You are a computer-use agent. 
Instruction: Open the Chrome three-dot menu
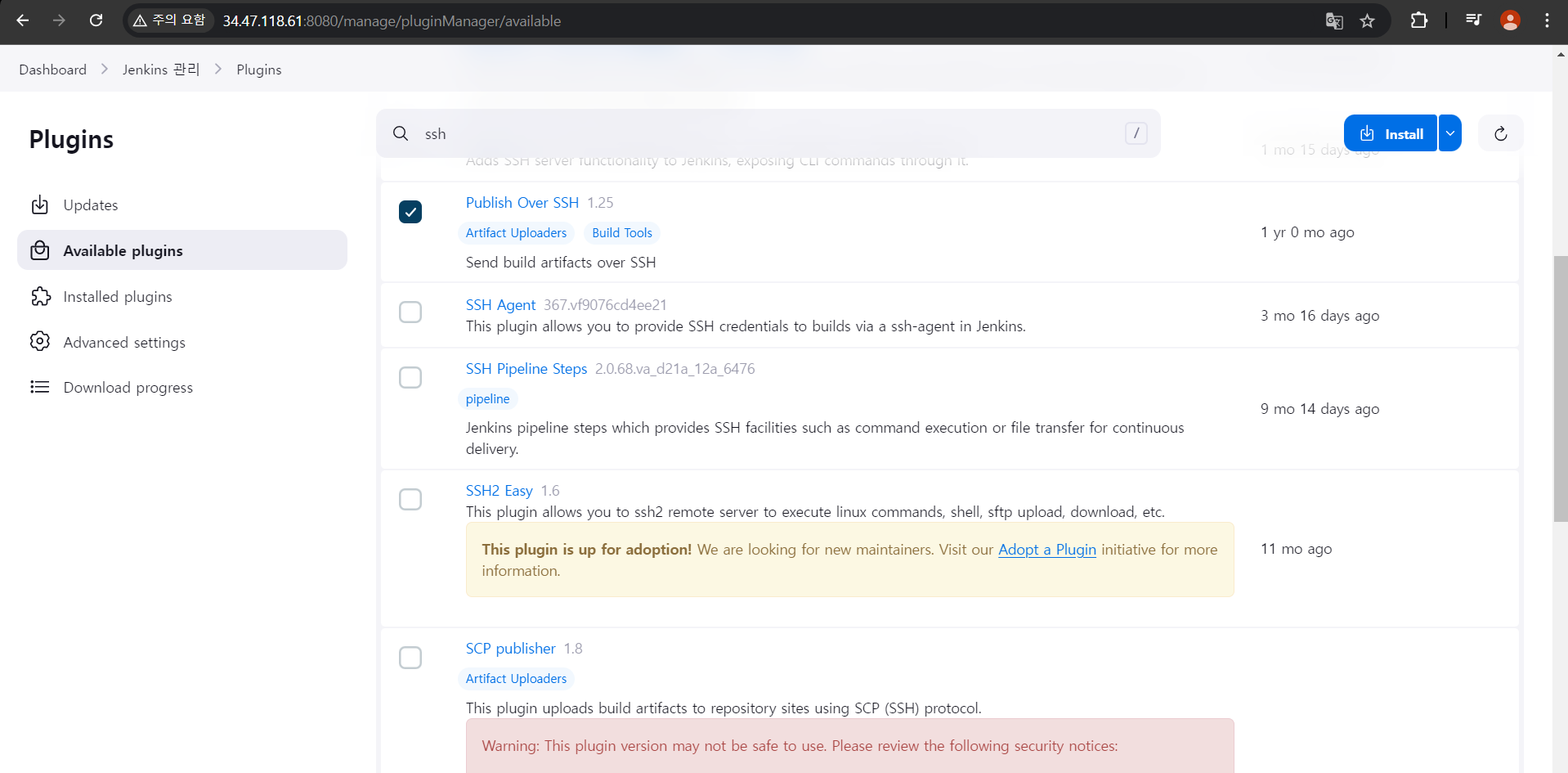[x=1547, y=20]
